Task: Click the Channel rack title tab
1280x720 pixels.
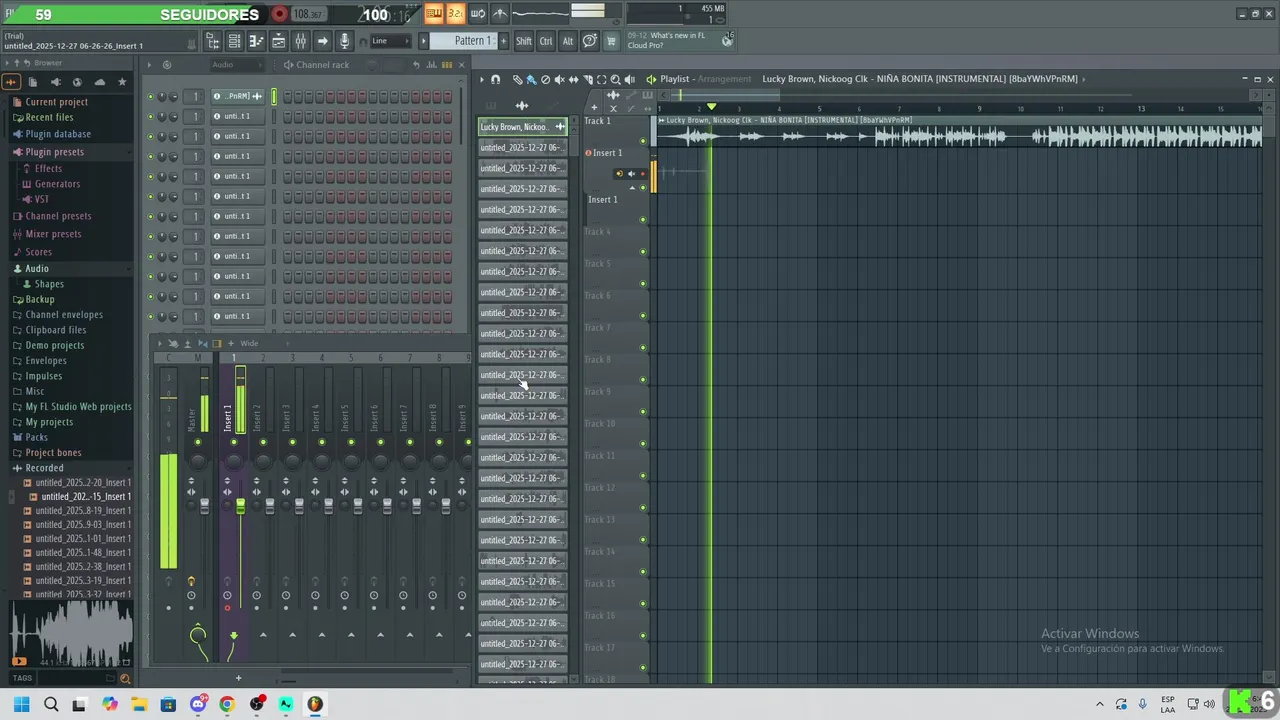Action: pyautogui.click(x=322, y=65)
